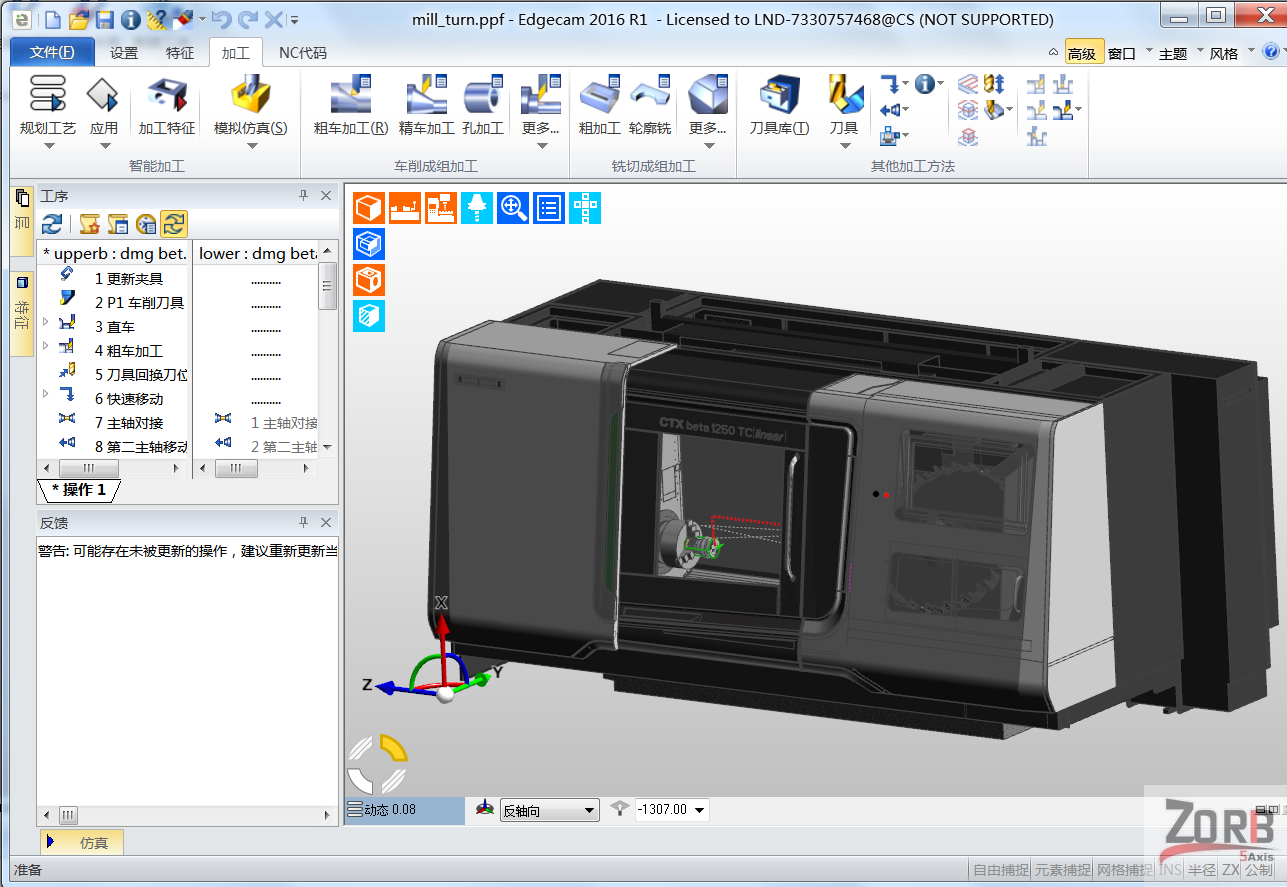This screenshot has width=1287, height=887.
Task: Select the 精车加工 finishing tool
Action: tap(425, 105)
